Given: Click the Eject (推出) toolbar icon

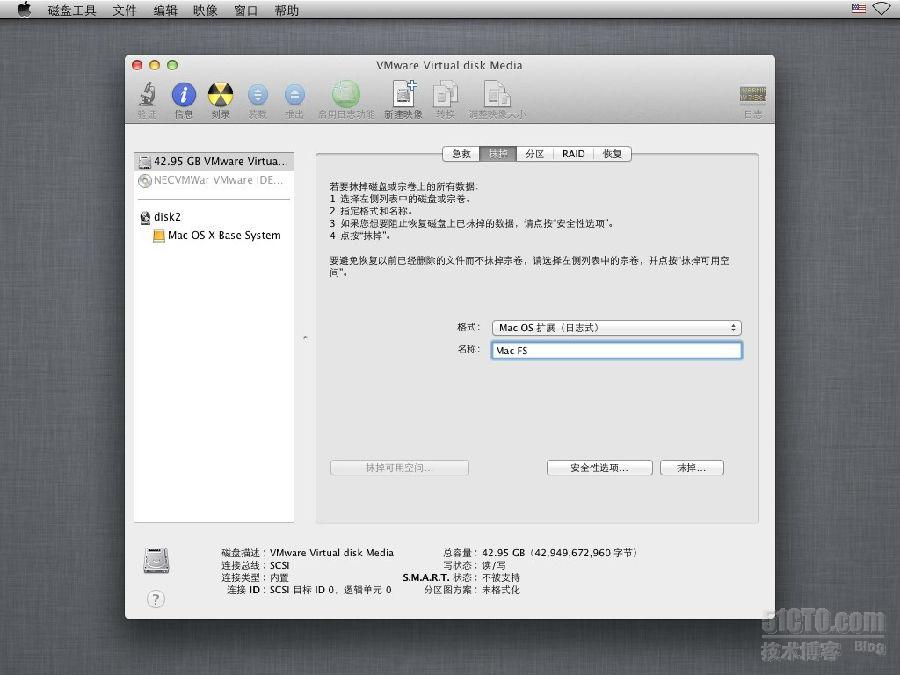Looking at the screenshot, I should point(294,95).
